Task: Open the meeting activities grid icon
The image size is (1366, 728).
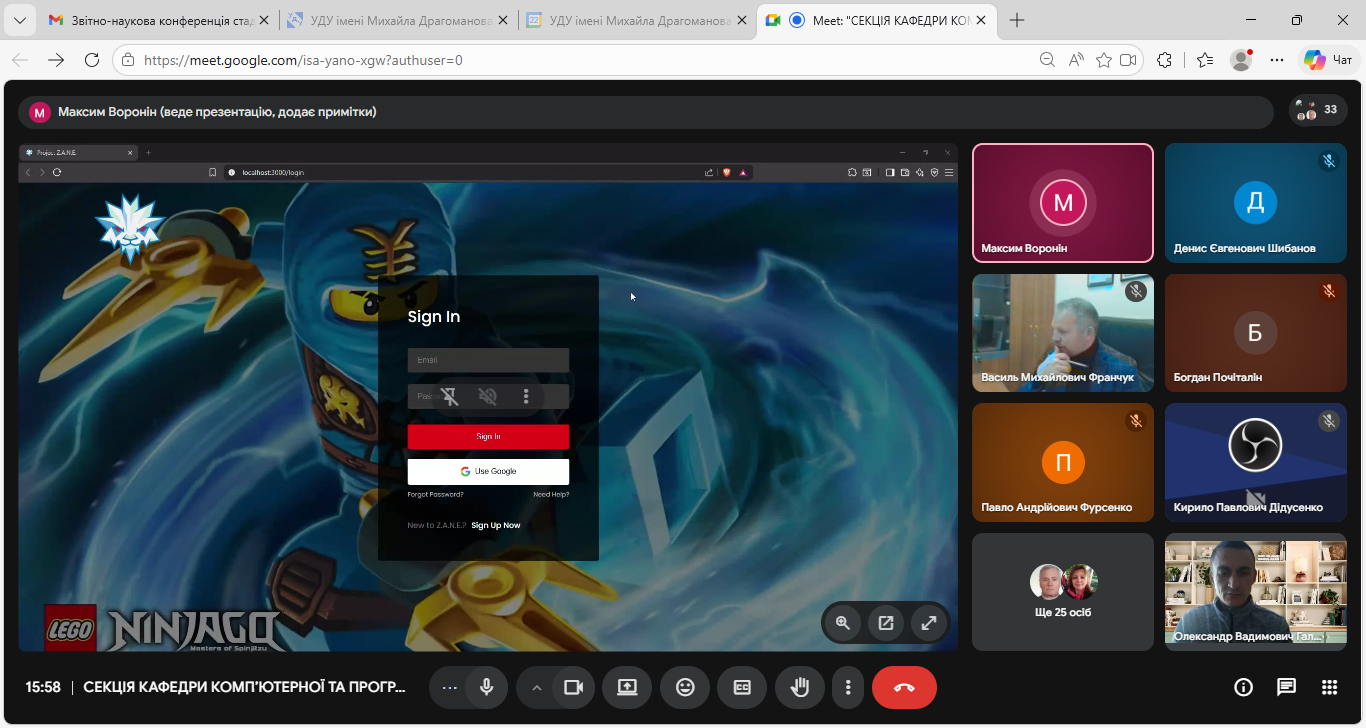Action: [x=1329, y=687]
